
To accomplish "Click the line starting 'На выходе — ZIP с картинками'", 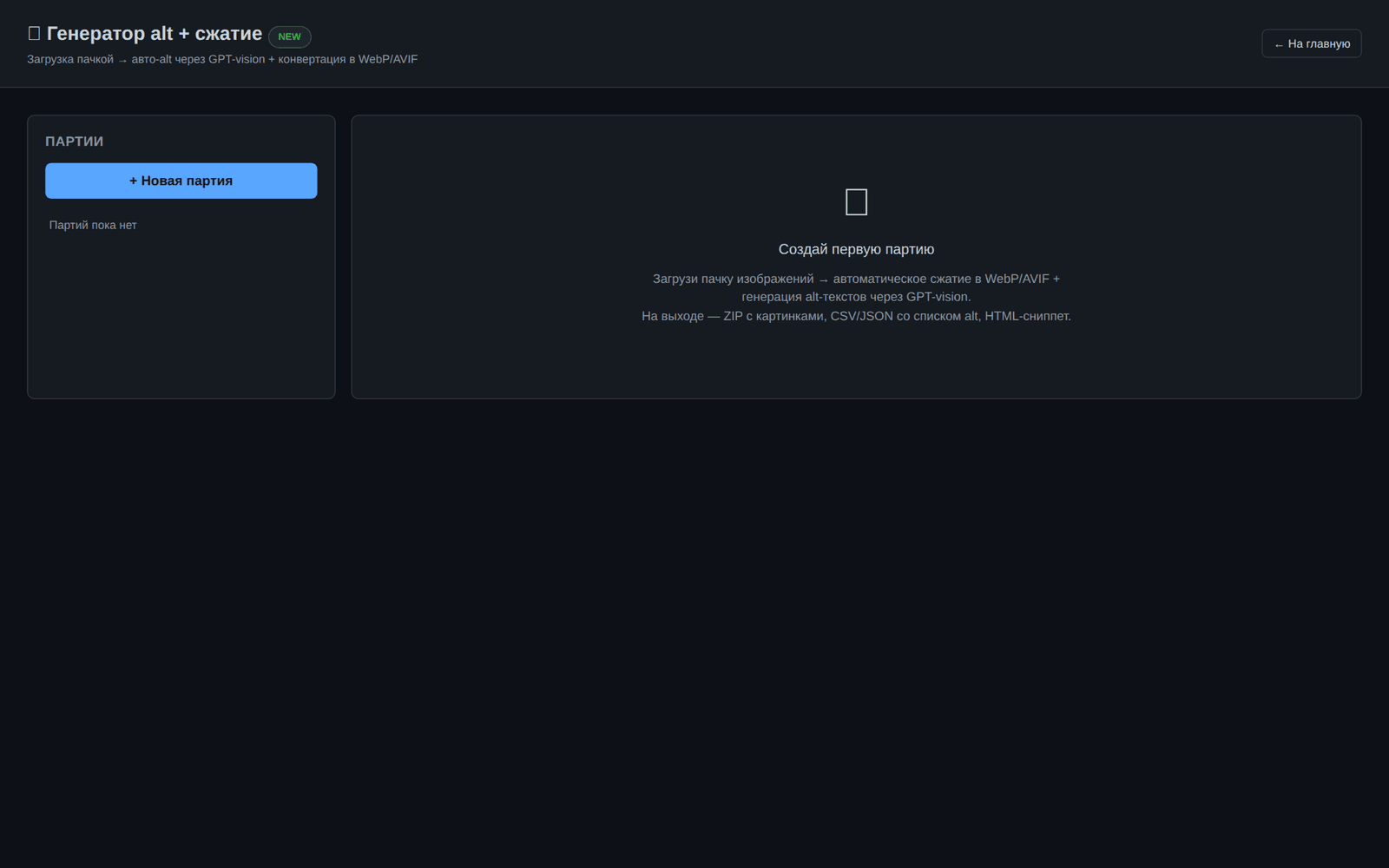I will (856, 316).
